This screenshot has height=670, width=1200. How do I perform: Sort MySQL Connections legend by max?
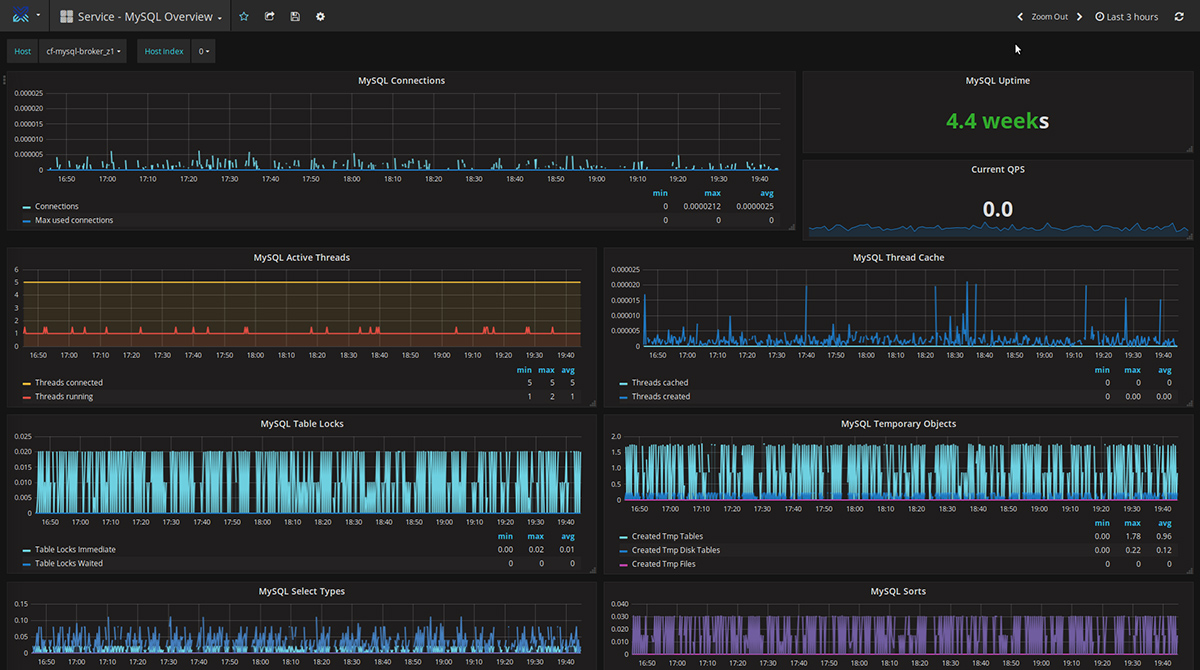click(x=712, y=193)
